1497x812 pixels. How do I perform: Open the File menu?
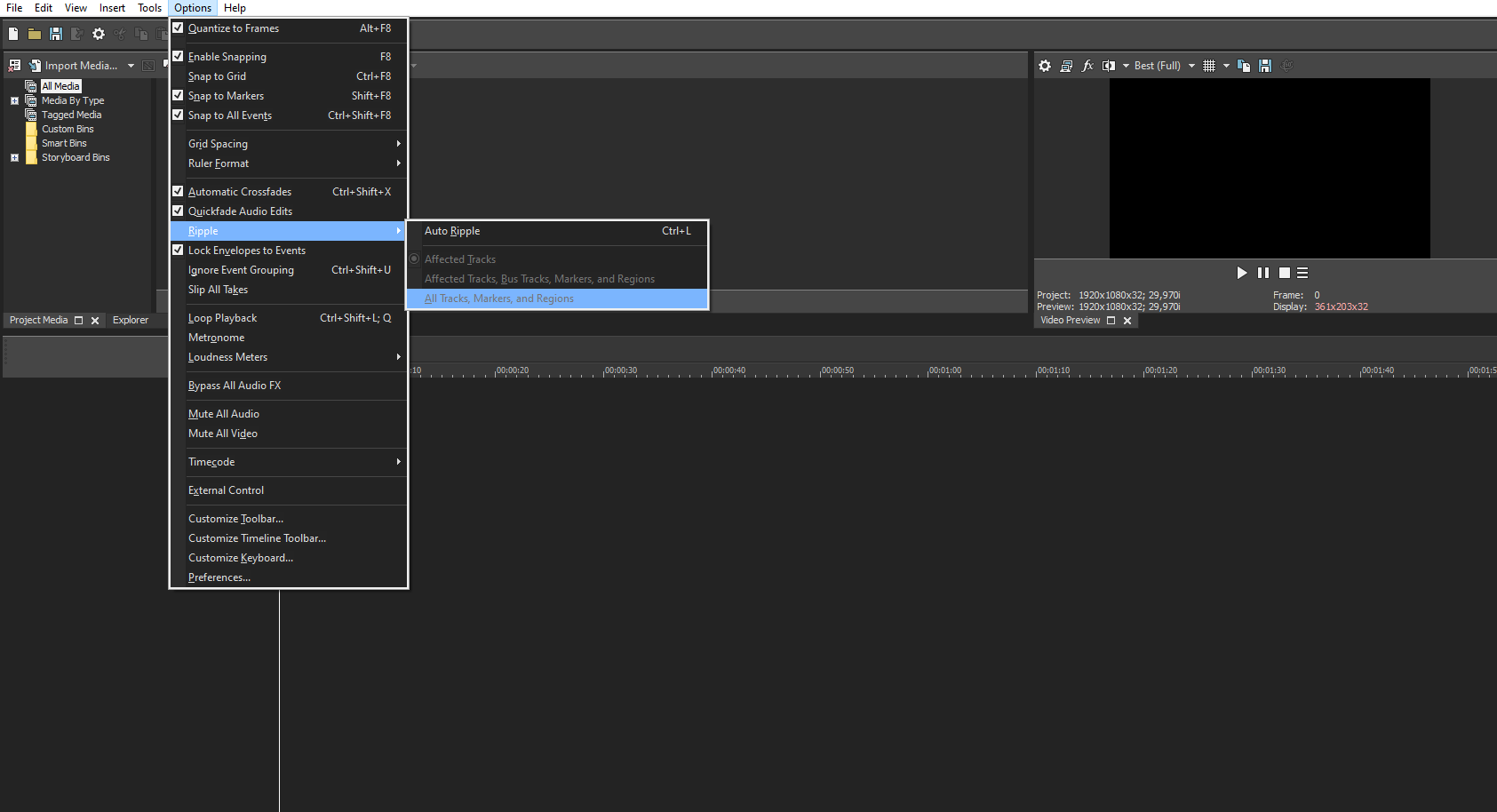[14, 8]
